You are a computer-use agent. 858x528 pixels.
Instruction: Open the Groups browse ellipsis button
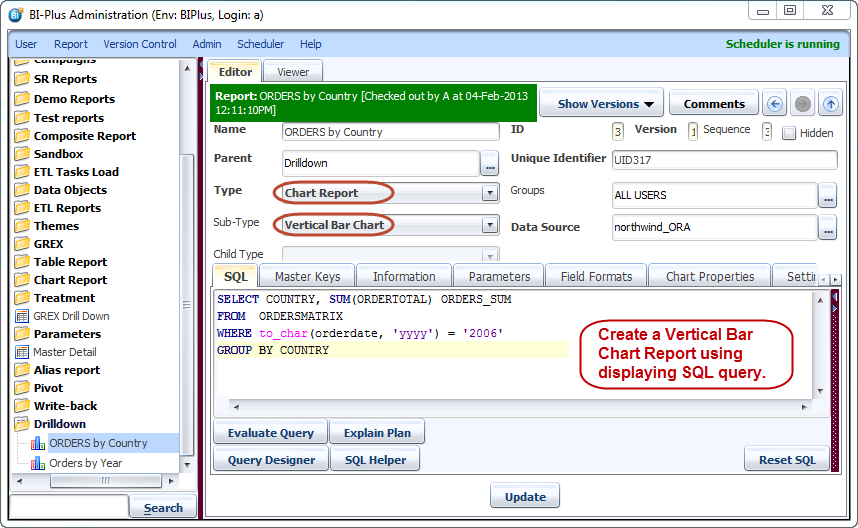(x=827, y=196)
